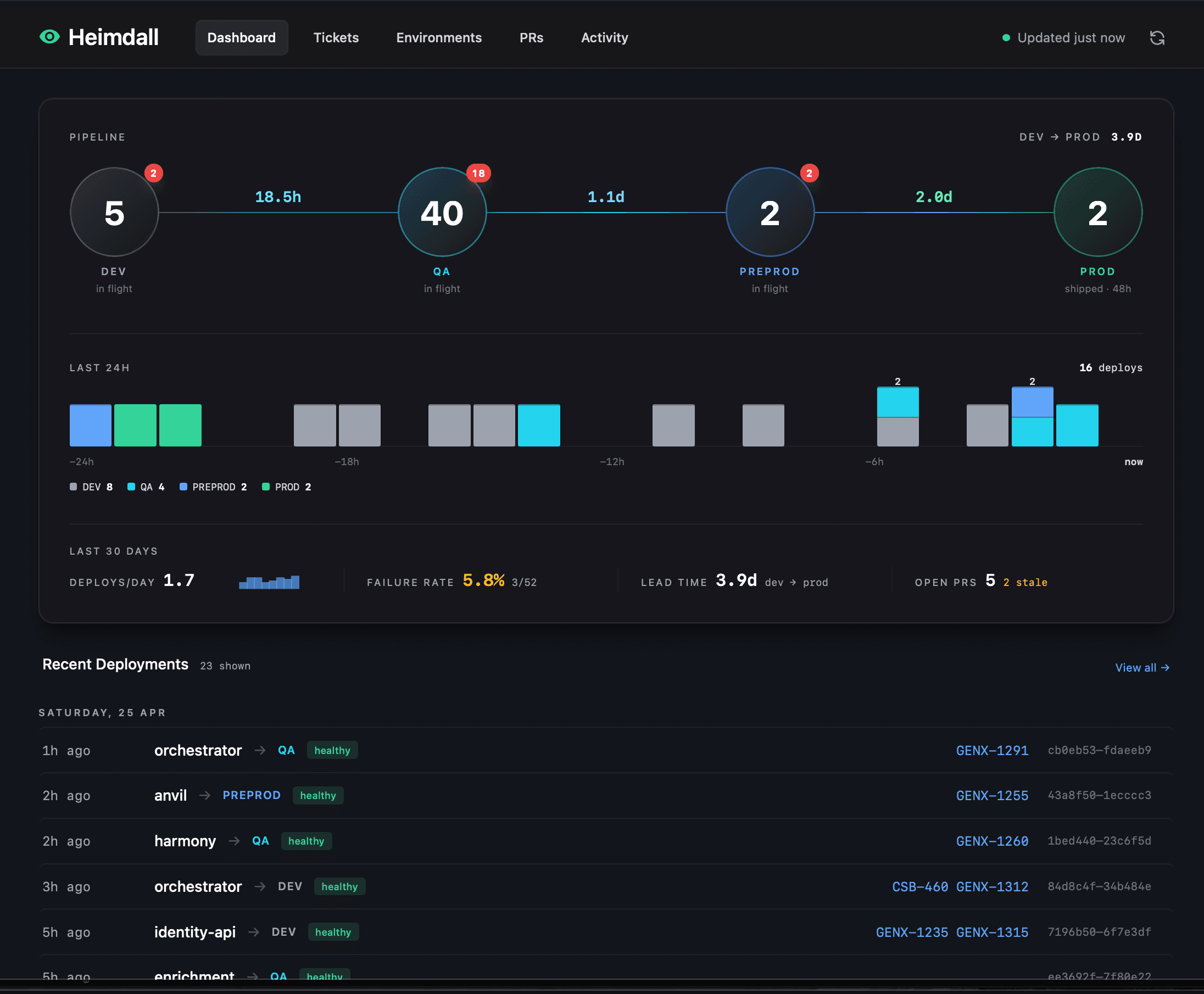Image resolution: width=1204 pixels, height=994 pixels.
Task: Click the last cyan bar nearest now
Action: (1077, 425)
